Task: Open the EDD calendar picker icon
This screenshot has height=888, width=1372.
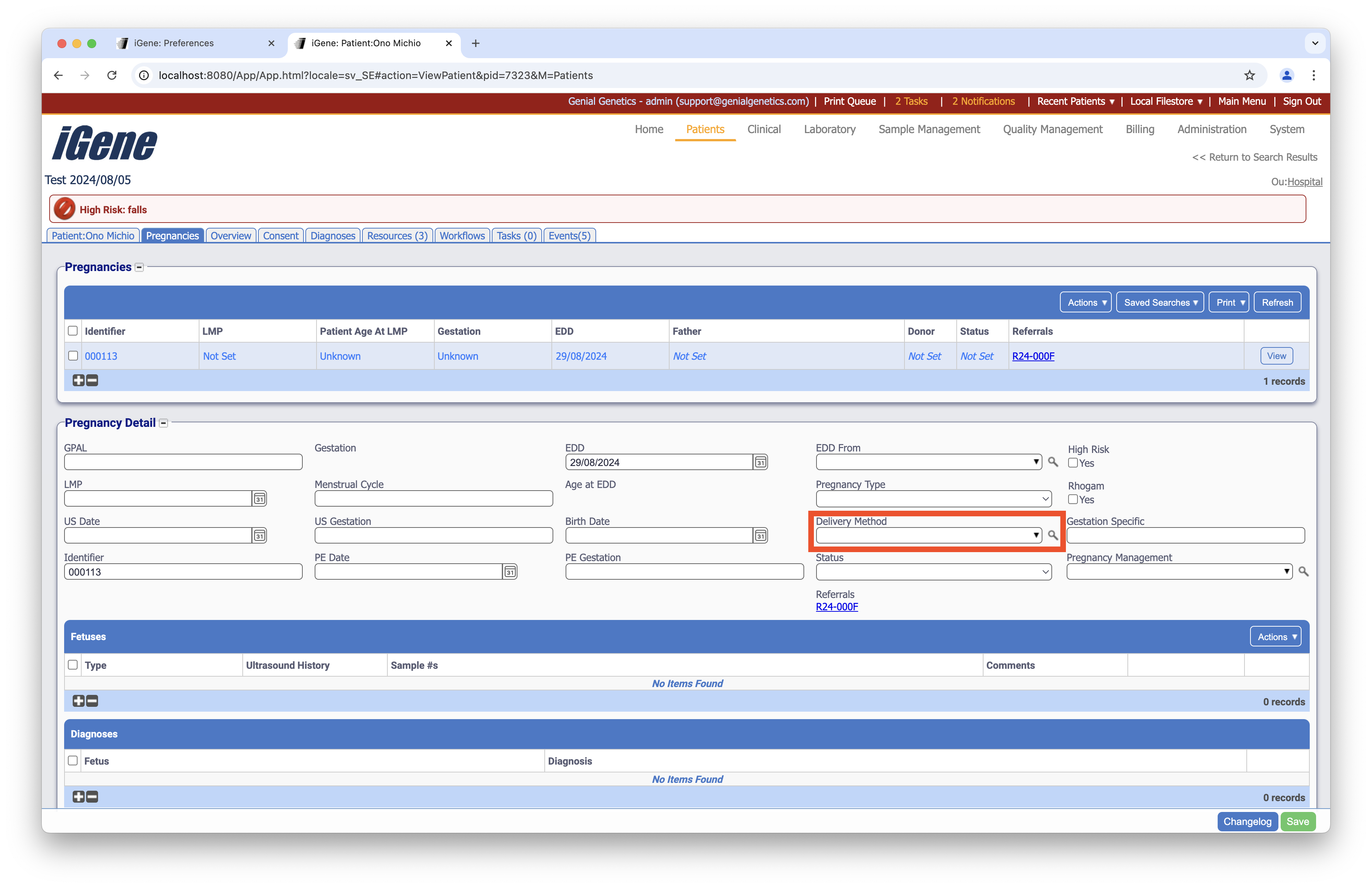Action: 760,462
